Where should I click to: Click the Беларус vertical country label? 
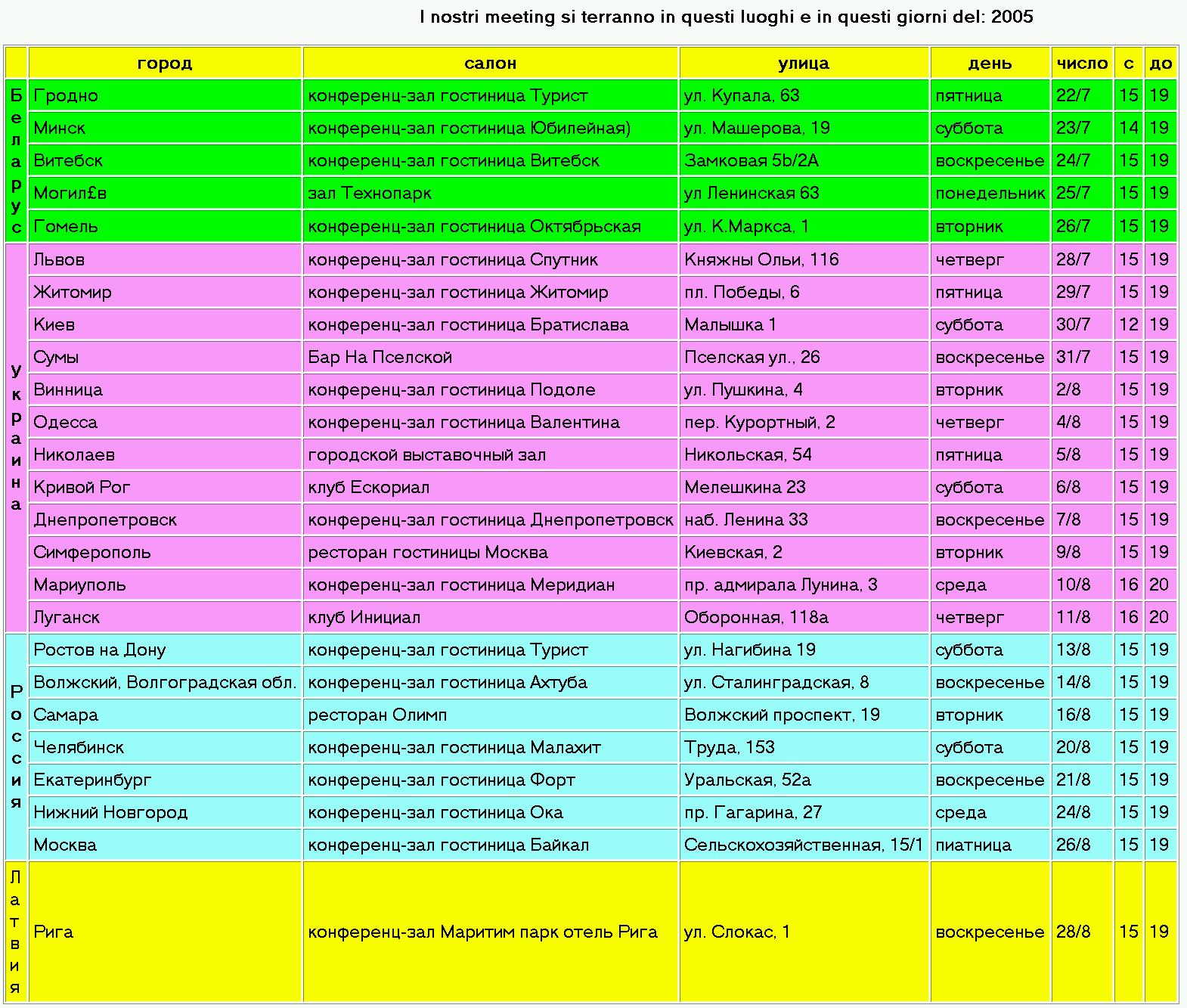[x=16, y=161]
